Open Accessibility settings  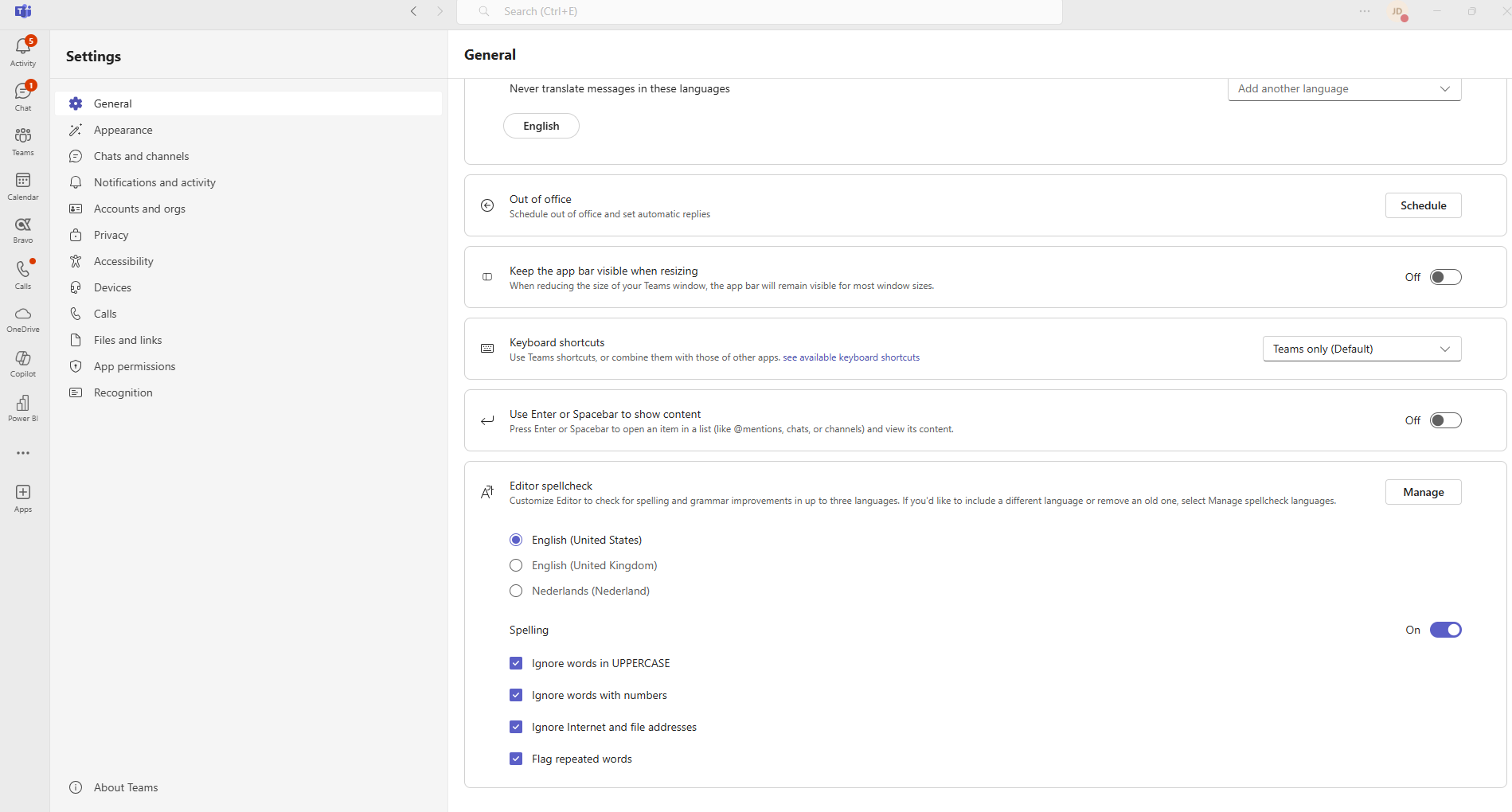pyautogui.click(x=248, y=261)
